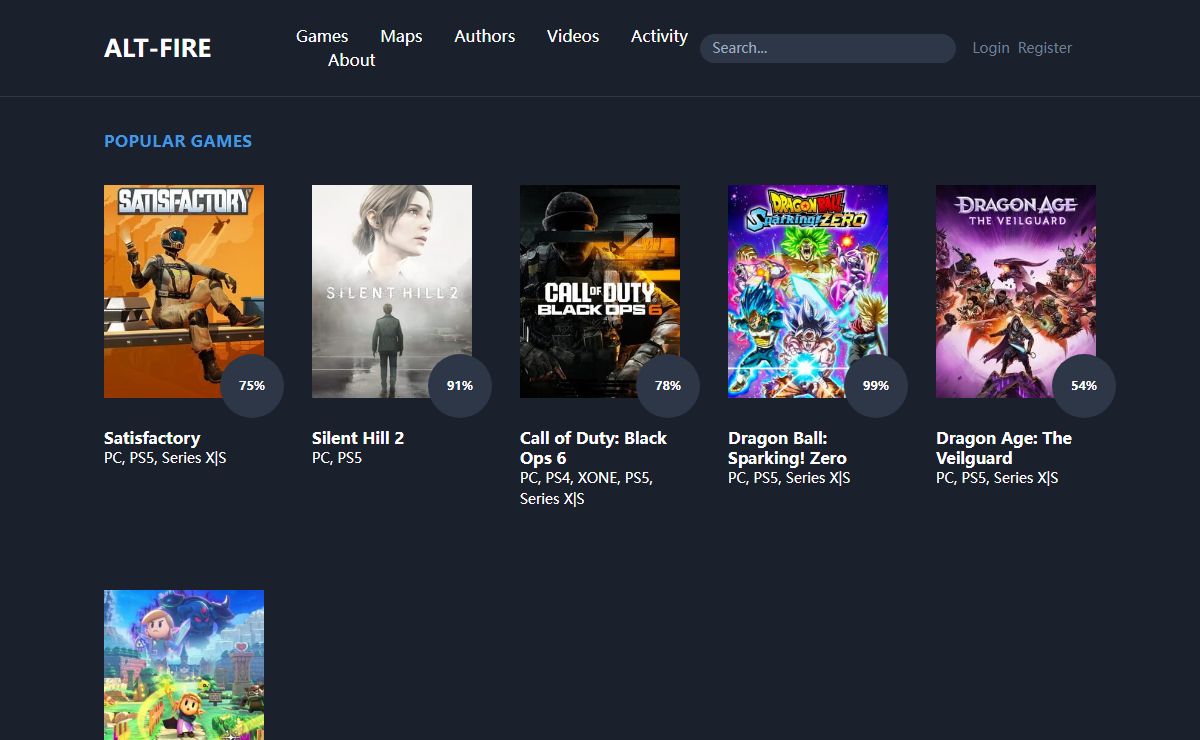Select Dragon Ball platforms text

(x=789, y=478)
